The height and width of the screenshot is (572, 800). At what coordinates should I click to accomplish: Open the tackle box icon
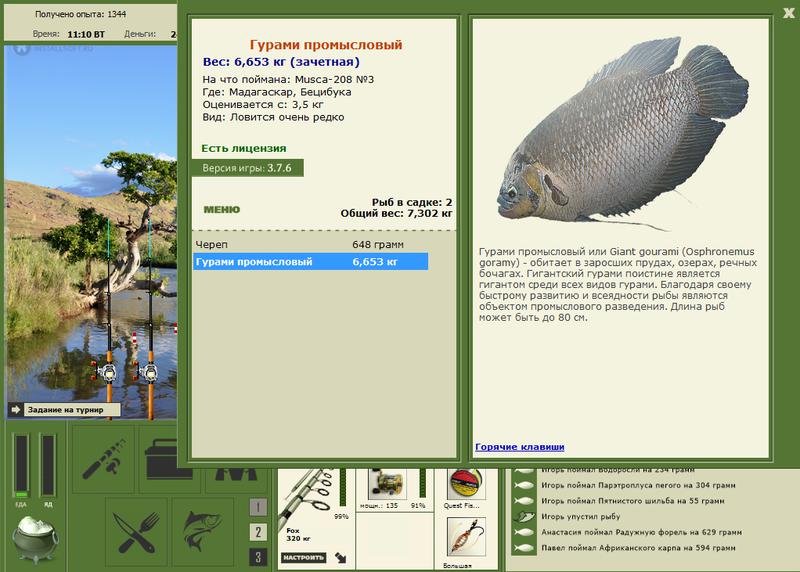169,459
